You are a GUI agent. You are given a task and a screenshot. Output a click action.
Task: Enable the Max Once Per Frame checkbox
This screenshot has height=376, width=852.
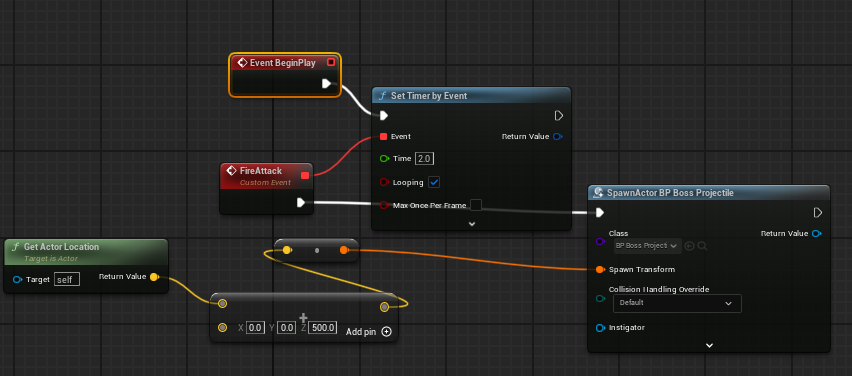point(476,205)
